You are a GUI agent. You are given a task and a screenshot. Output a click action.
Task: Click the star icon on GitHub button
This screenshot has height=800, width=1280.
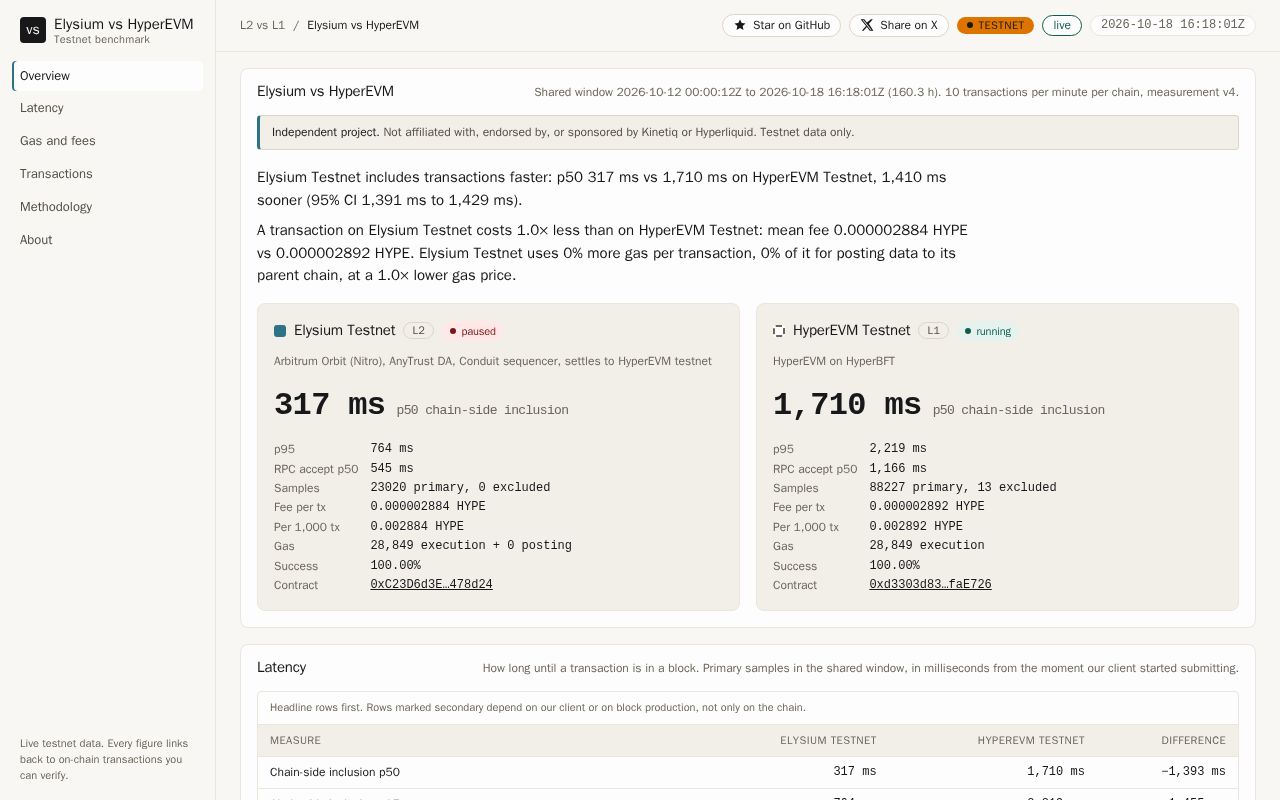coord(740,25)
